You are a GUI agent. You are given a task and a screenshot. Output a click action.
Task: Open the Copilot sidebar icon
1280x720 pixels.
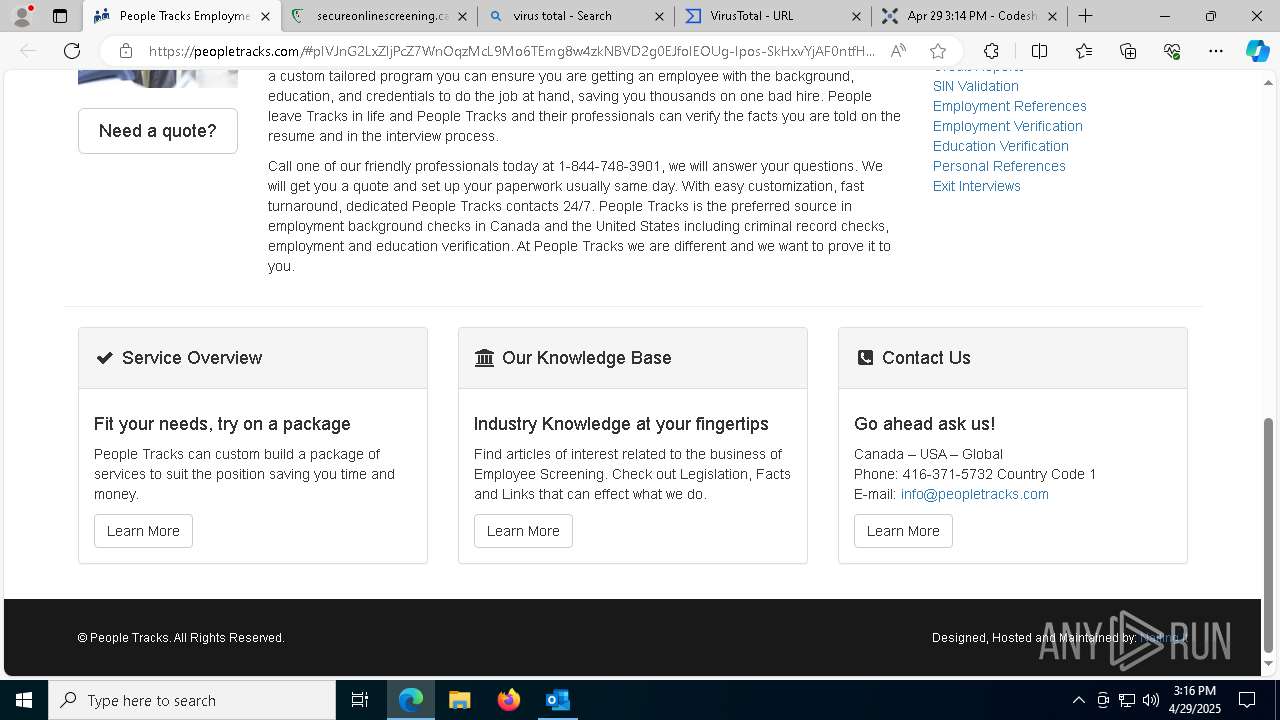[1257, 51]
